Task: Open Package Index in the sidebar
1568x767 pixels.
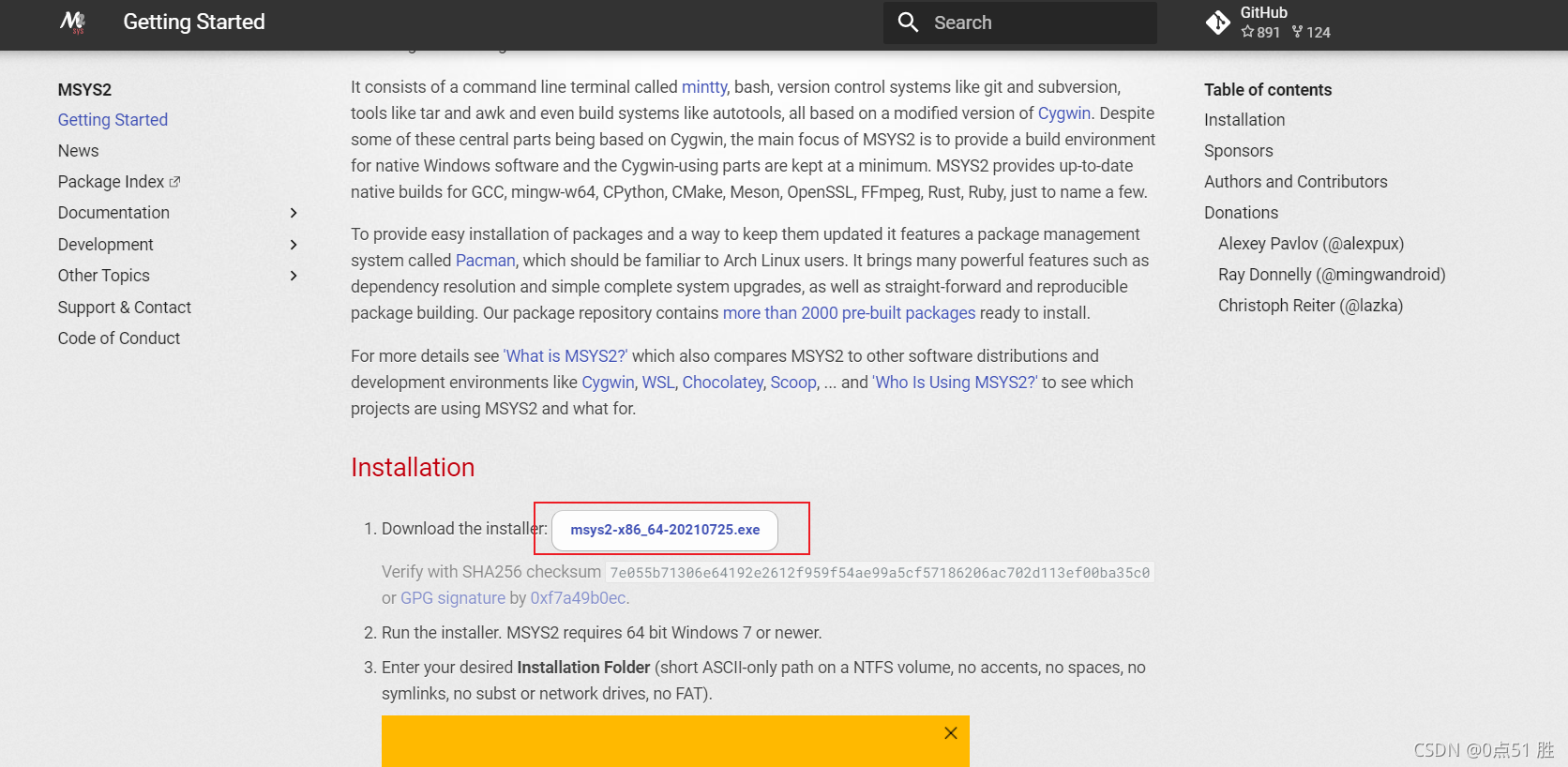Action: click(x=111, y=182)
